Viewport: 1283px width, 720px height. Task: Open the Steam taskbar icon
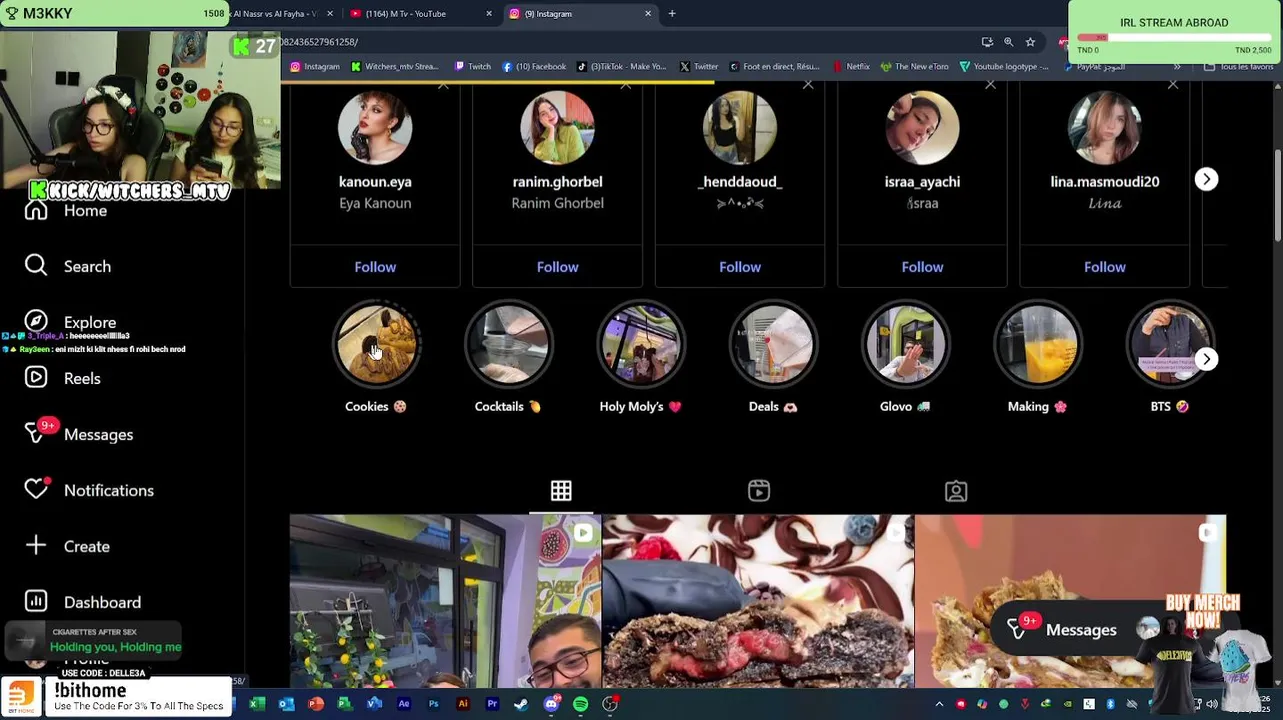pyautogui.click(x=521, y=704)
